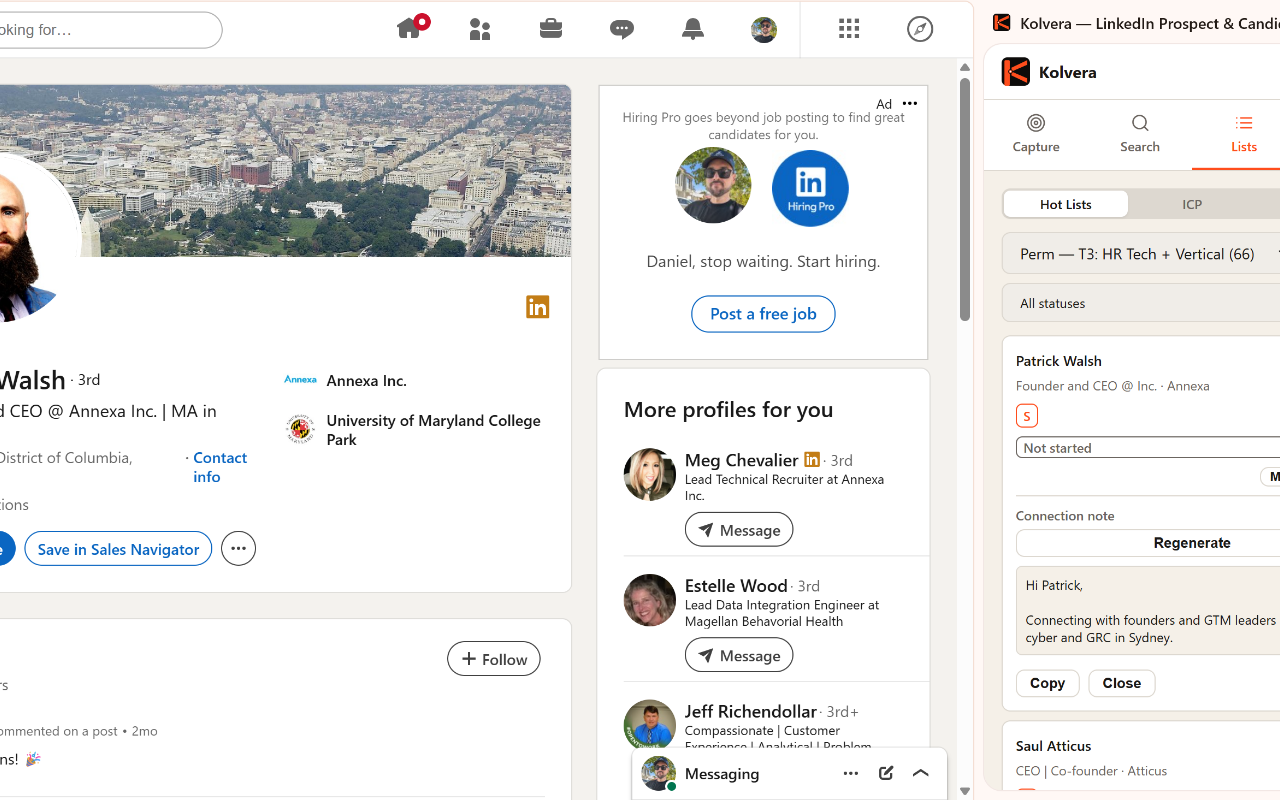
Task: Open Jeff Richendollar profile name
Action: coord(751,711)
